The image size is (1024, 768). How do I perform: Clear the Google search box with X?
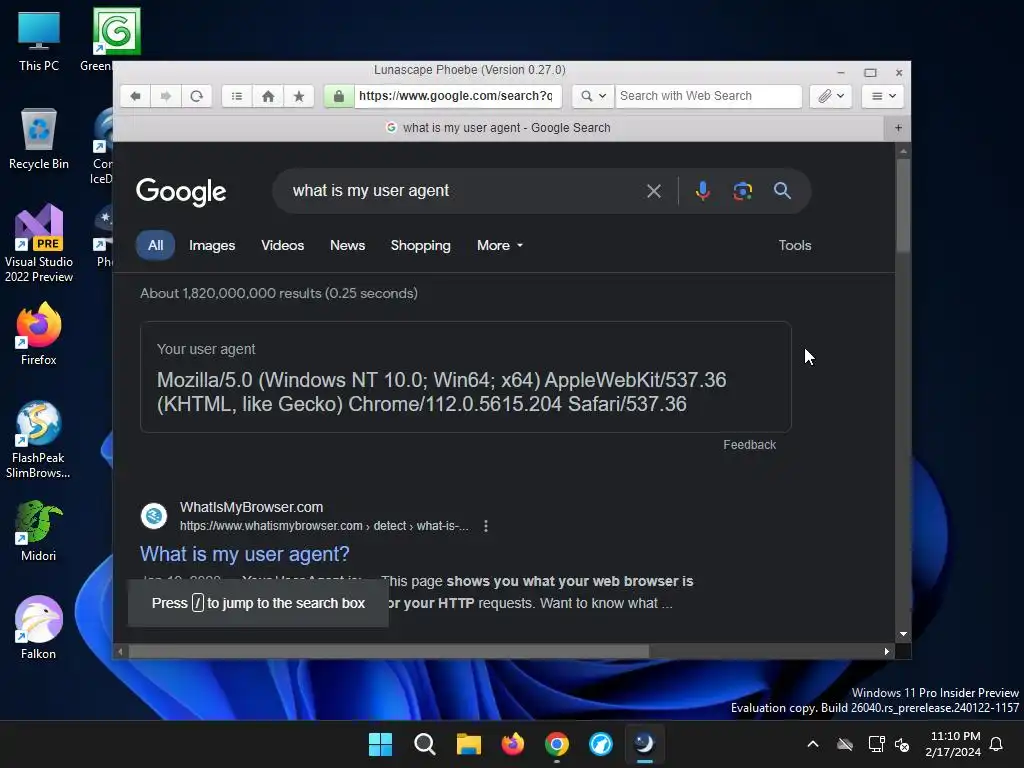(654, 191)
